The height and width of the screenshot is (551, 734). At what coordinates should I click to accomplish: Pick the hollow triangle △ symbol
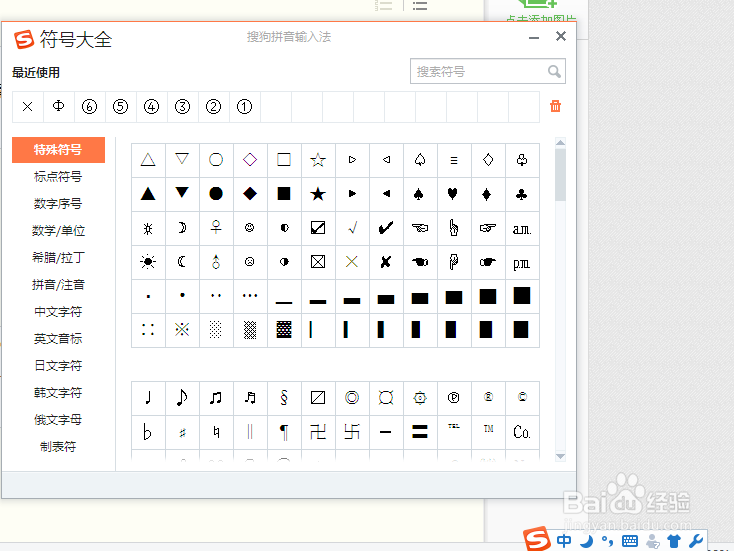(148, 160)
